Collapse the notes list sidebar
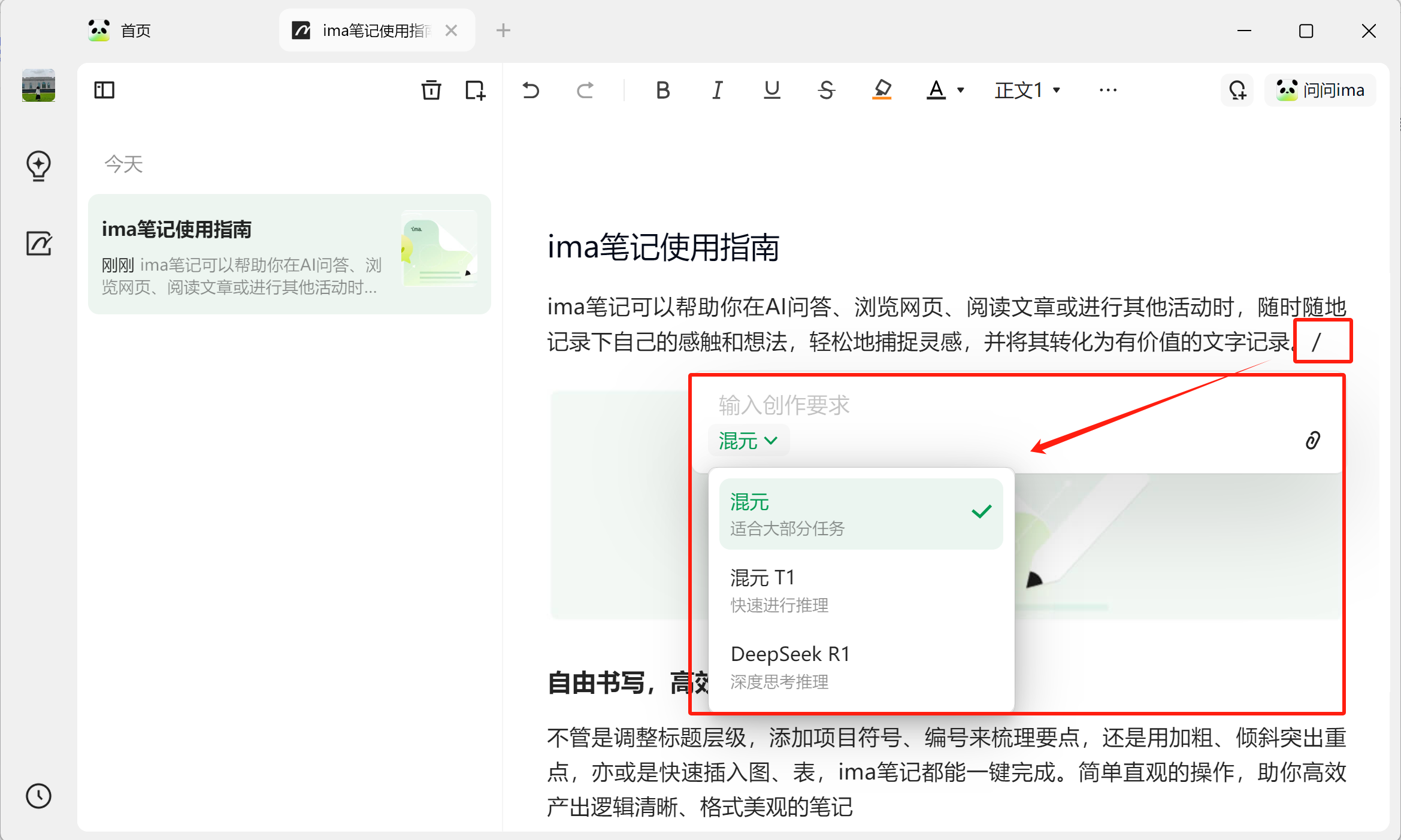This screenshot has height=840, width=1401. coord(104,90)
